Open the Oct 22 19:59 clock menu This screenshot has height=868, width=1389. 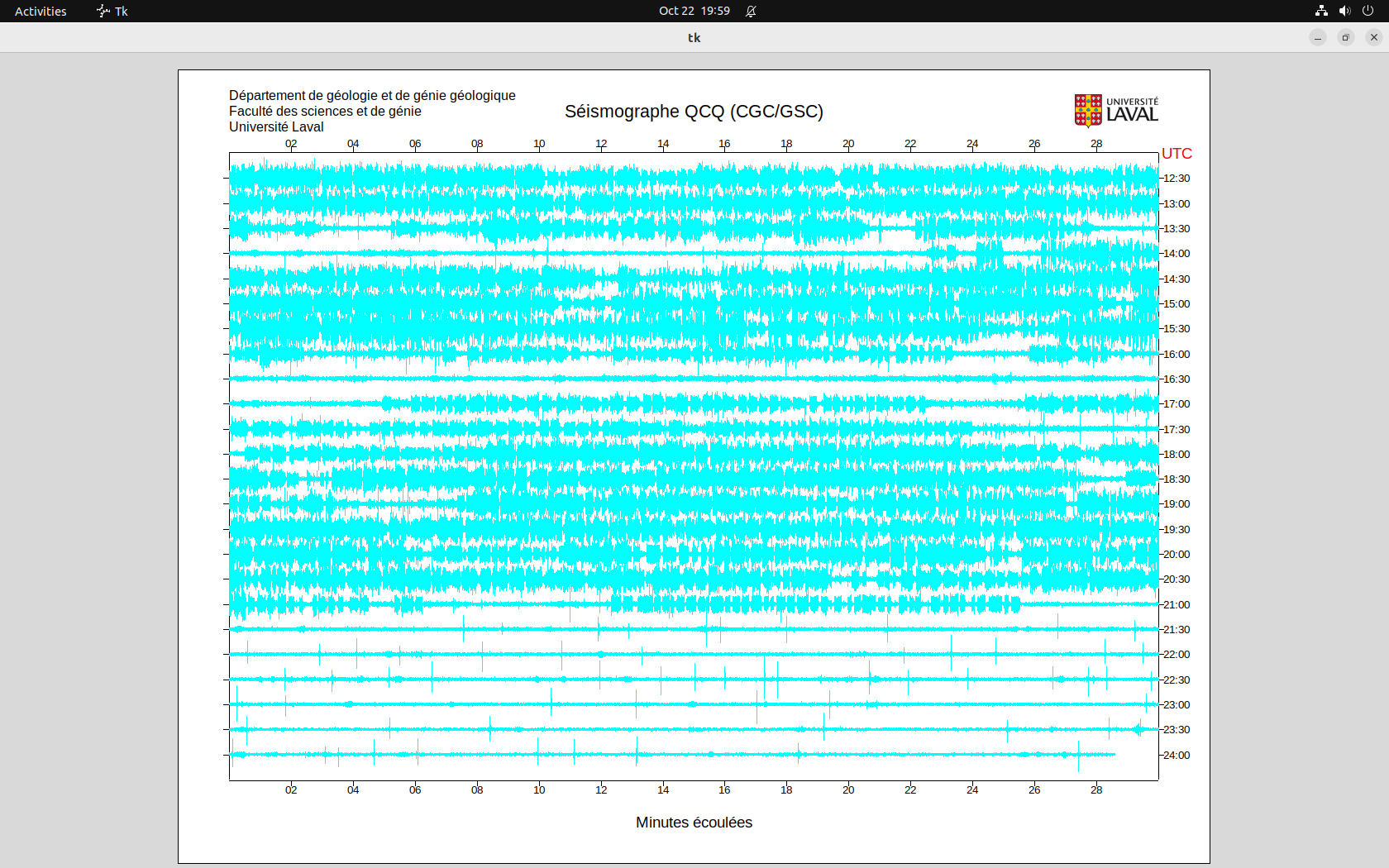click(694, 11)
